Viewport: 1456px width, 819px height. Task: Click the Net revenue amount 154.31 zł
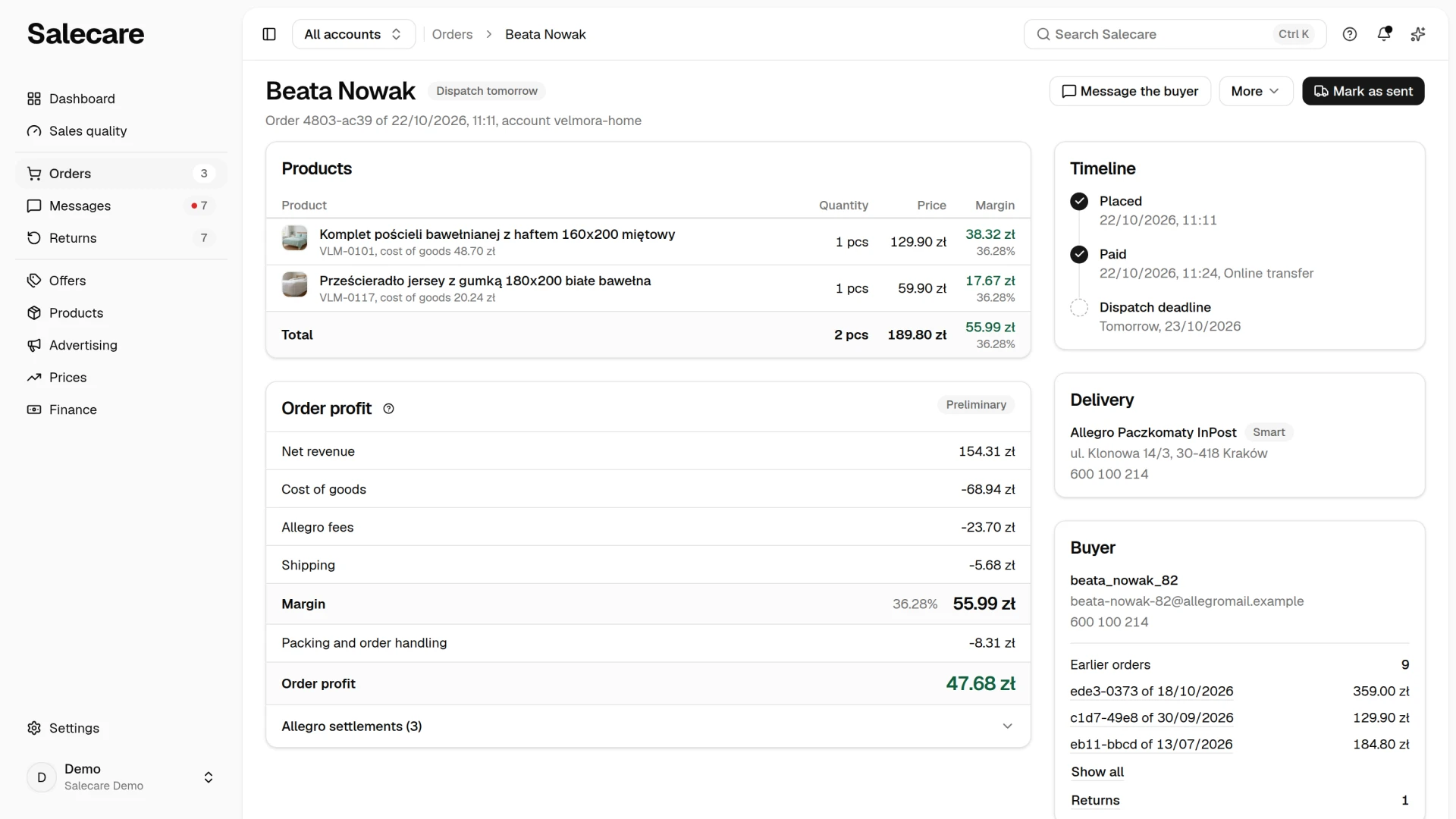tap(987, 452)
